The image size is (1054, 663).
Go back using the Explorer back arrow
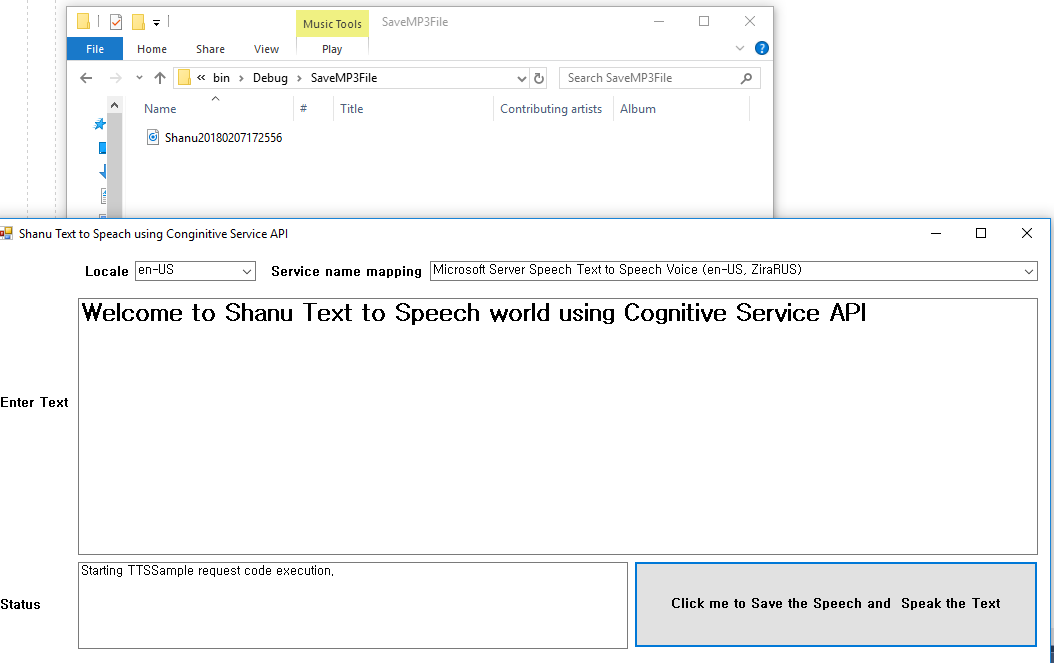point(86,78)
